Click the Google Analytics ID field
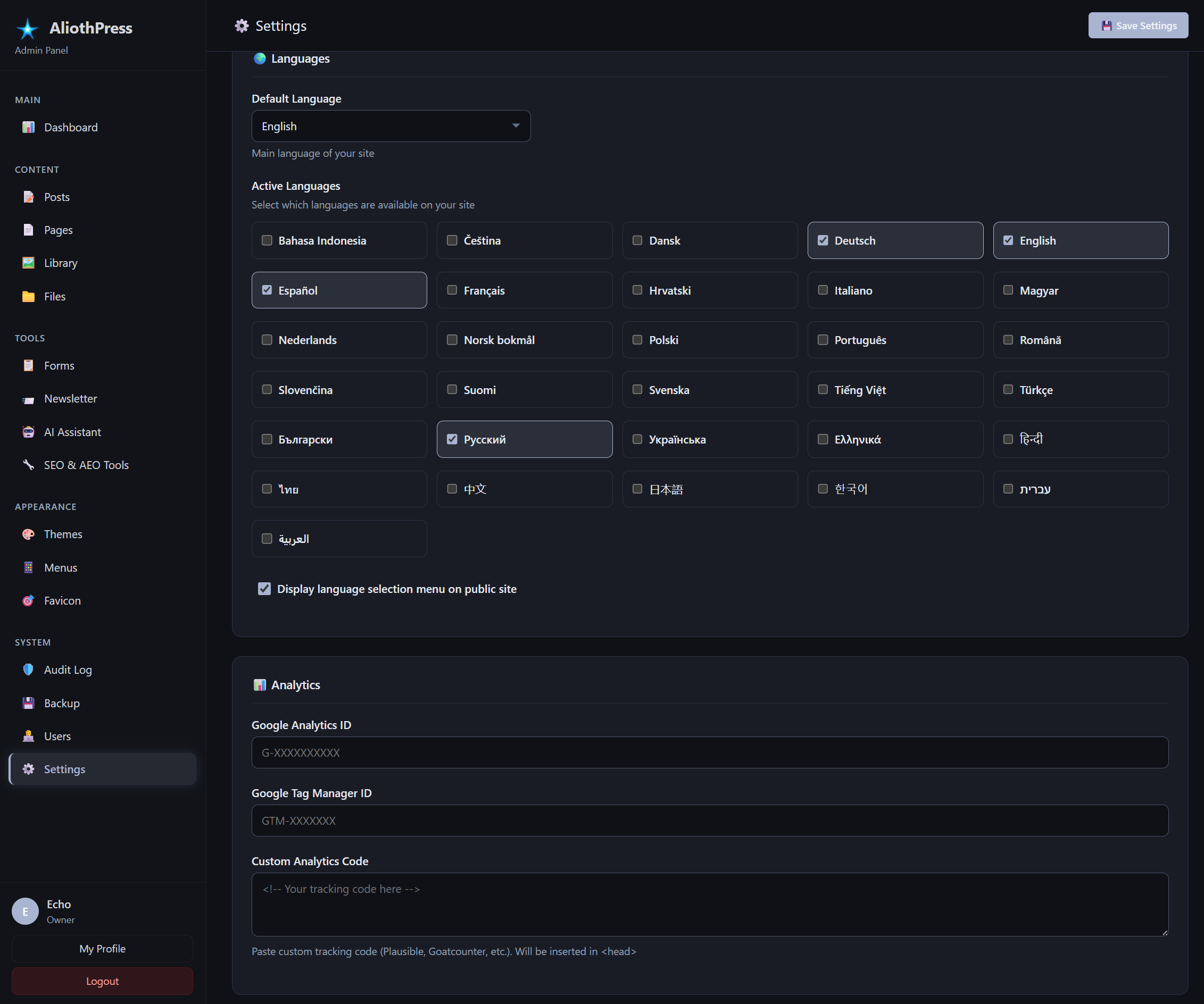Screen dimensions: 1204x1004 [710, 752]
